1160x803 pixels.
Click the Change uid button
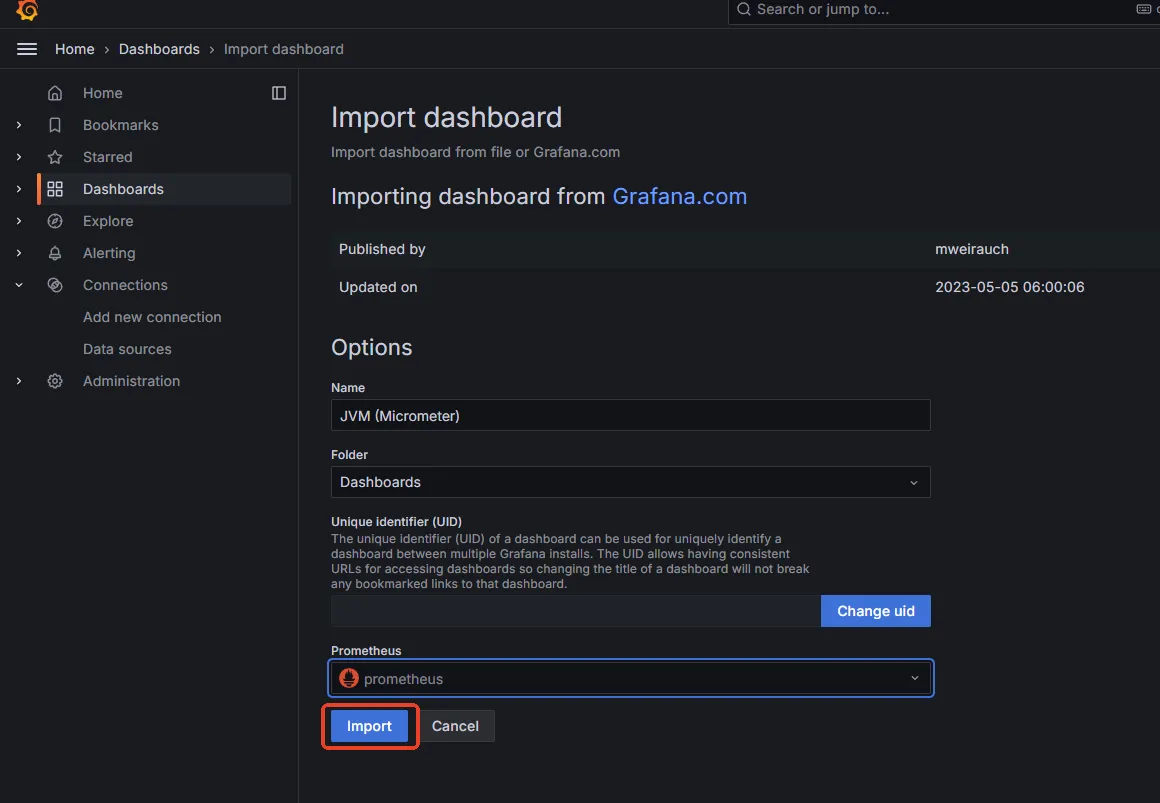point(875,611)
